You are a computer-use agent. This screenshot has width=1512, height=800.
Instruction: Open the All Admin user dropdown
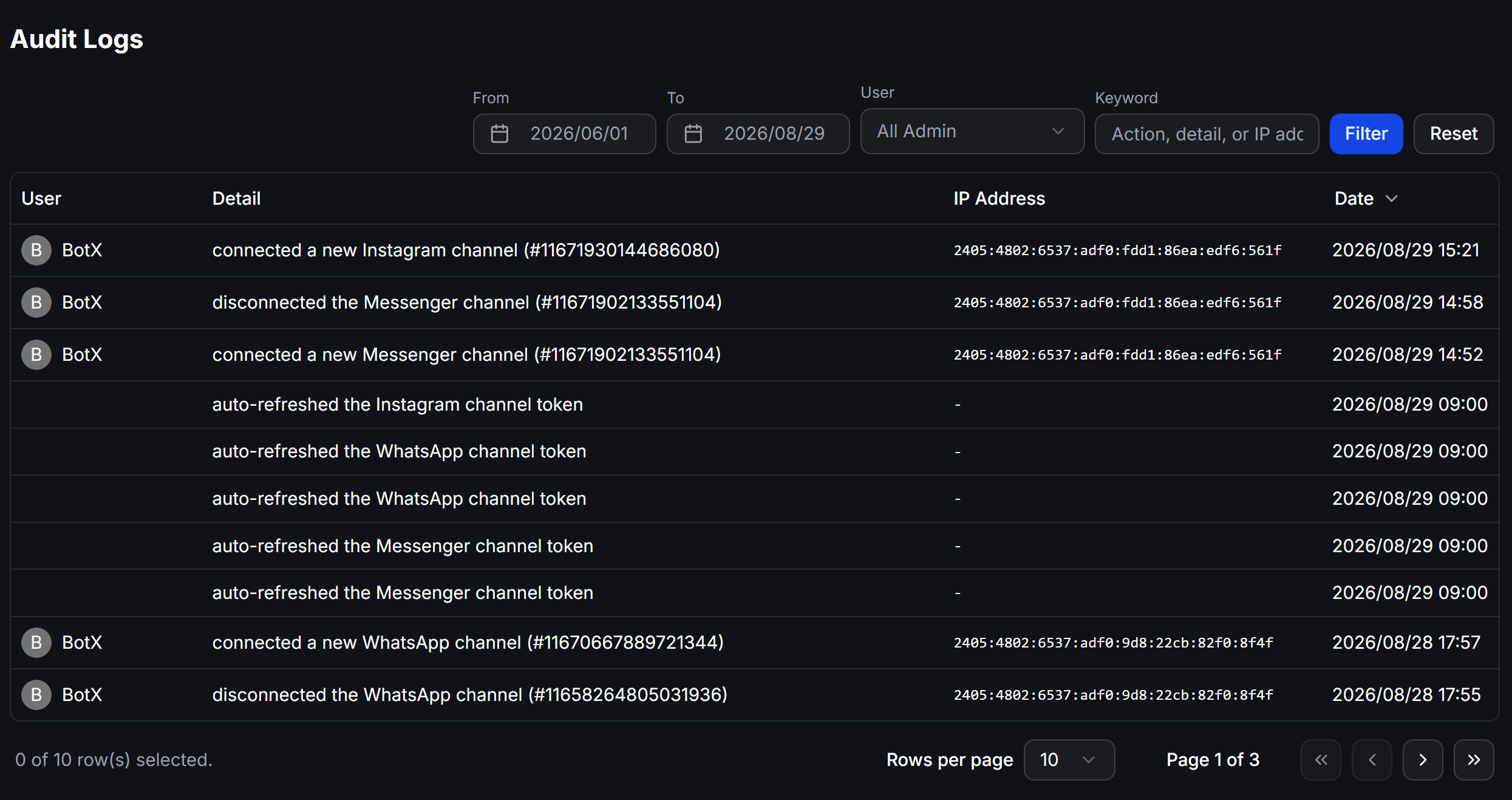point(972,131)
